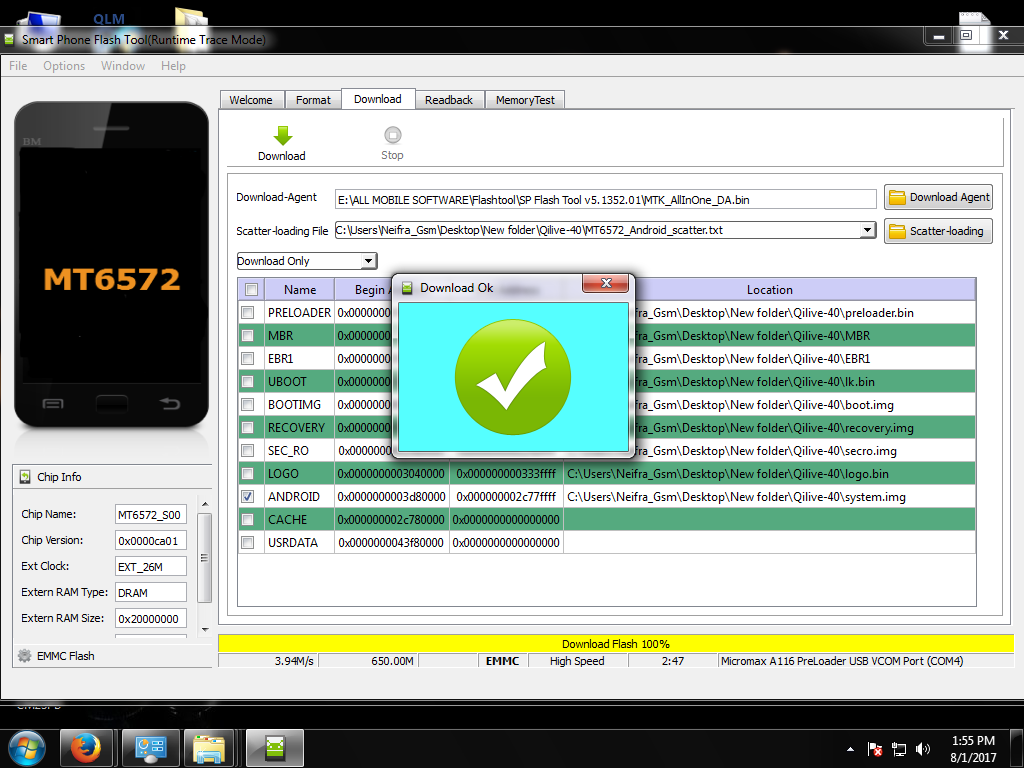Screen dimensions: 1024x768
Task: Uncheck the ANDROID partition checkbox
Action: pyautogui.click(x=247, y=496)
